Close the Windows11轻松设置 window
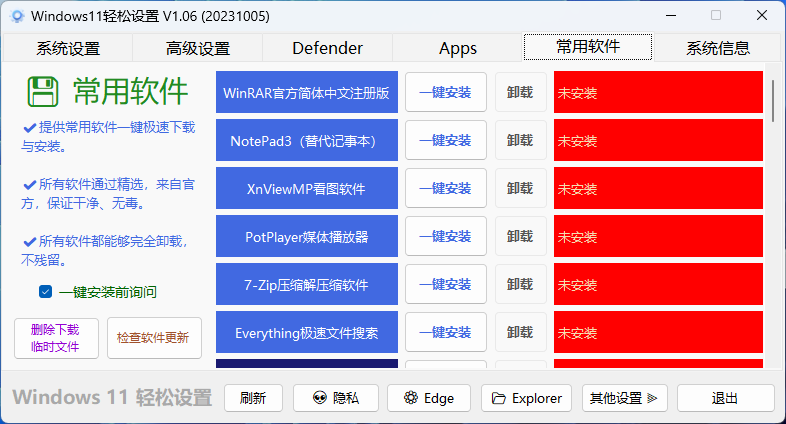The image size is (786, 424). pos(762,16)
